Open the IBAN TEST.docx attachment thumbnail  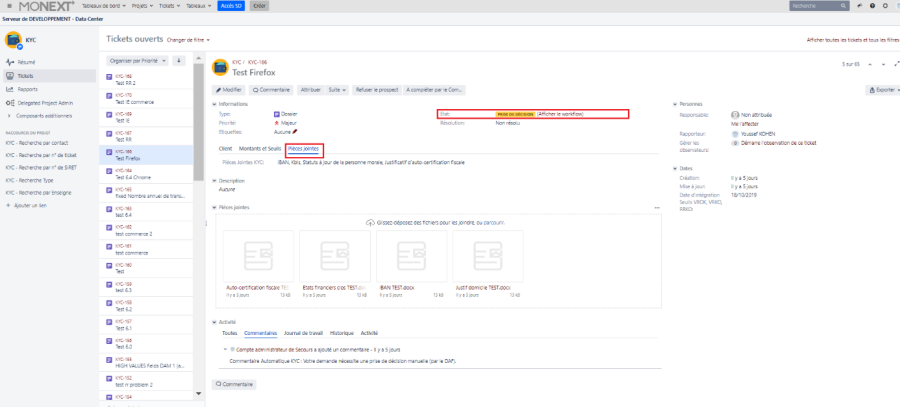point(405,258)
